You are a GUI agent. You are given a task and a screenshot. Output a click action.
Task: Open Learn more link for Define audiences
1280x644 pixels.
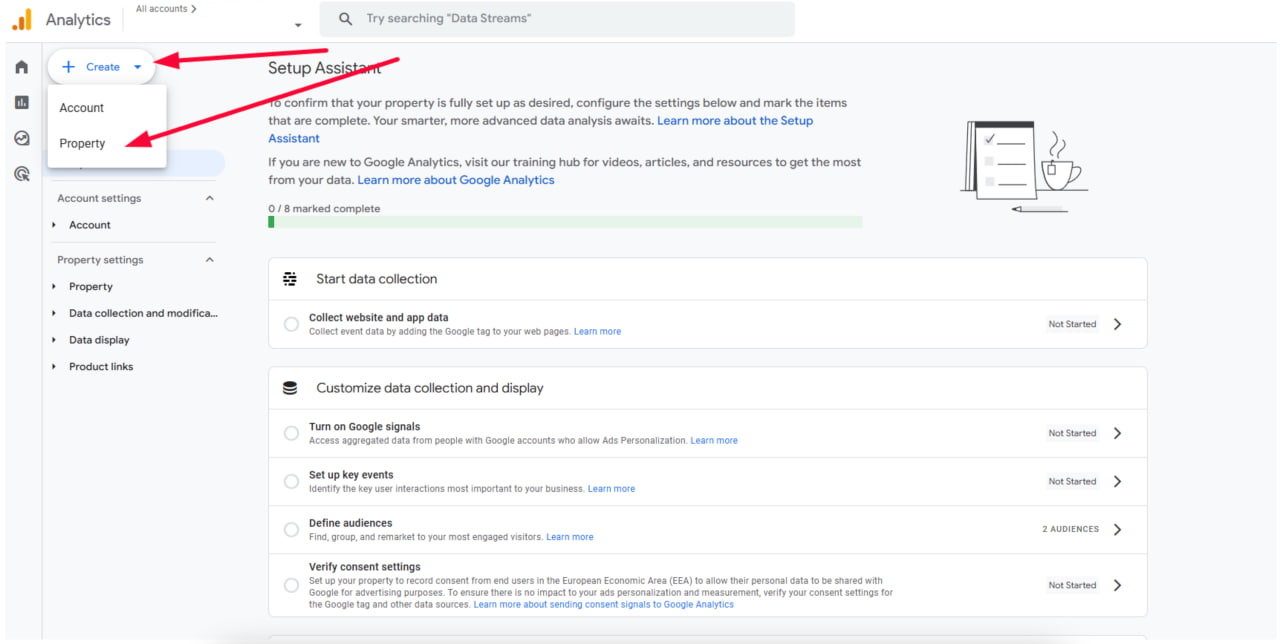(x=570, y=537)
